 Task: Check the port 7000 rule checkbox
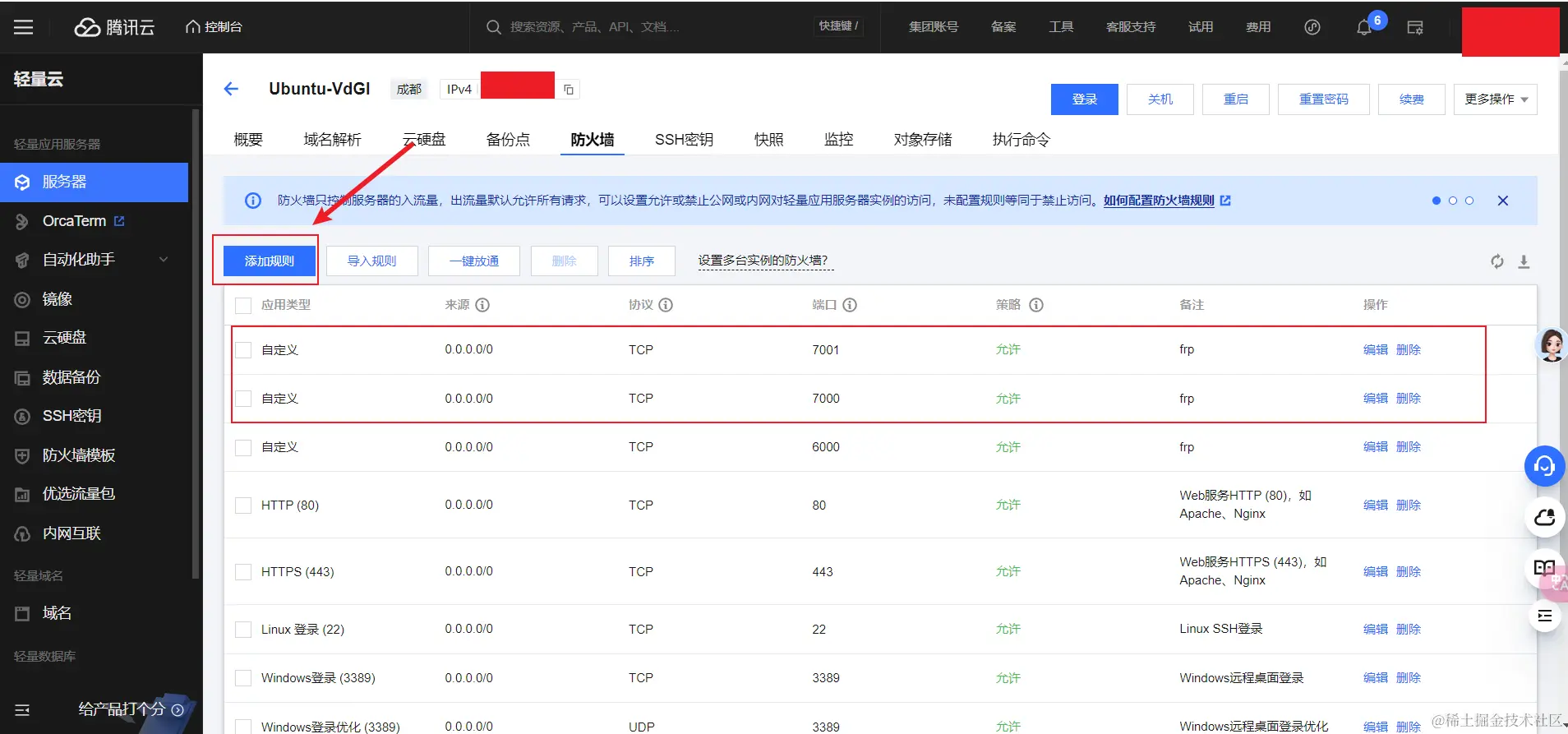tap(243, 399)
